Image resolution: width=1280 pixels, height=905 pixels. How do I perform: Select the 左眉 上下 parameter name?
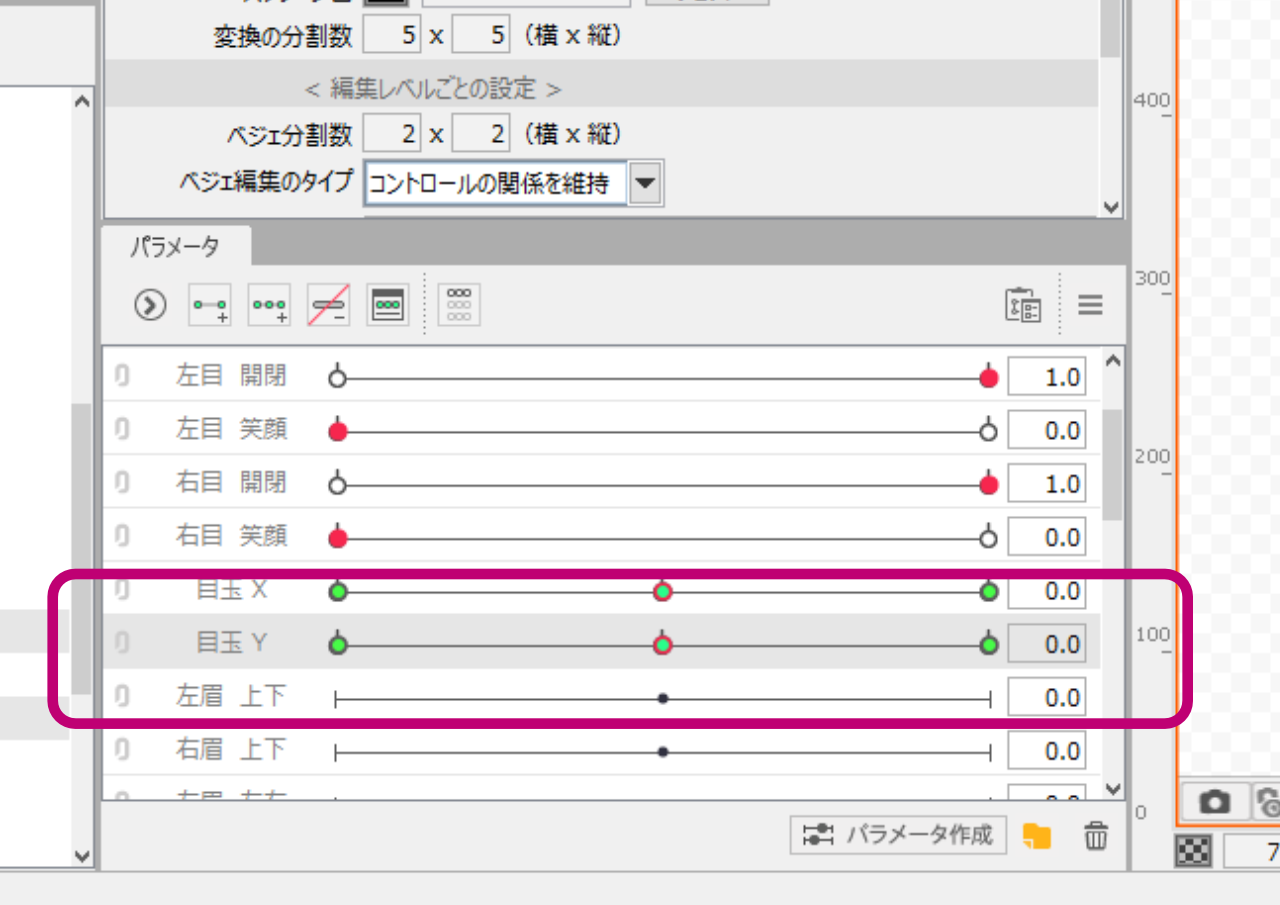[231, 696]
